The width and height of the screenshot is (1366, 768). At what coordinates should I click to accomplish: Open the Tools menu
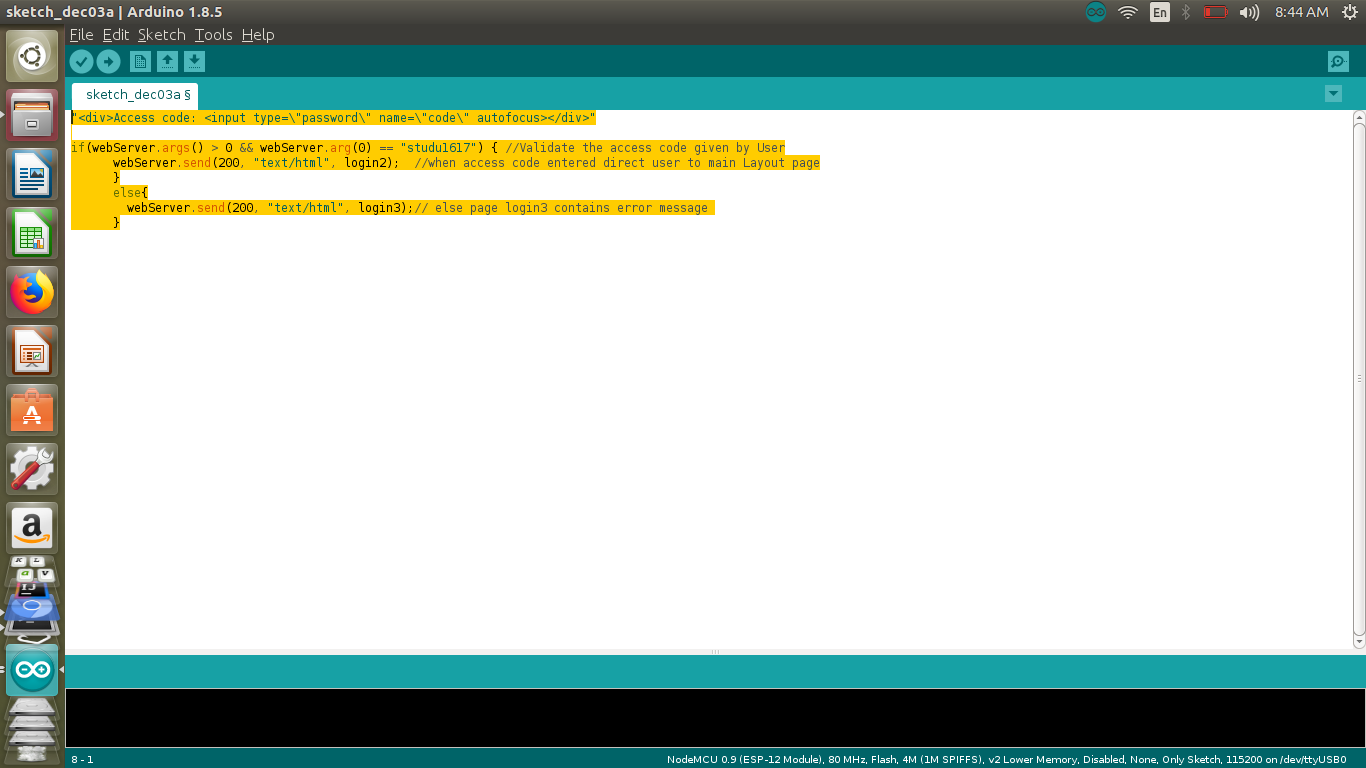tap(213, 35)
